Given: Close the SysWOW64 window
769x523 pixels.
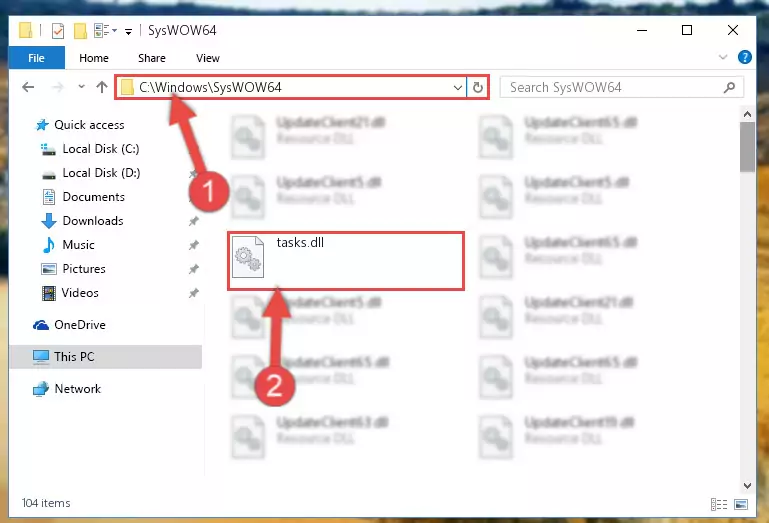Looking at the screenshot, I should pos(733,30).
